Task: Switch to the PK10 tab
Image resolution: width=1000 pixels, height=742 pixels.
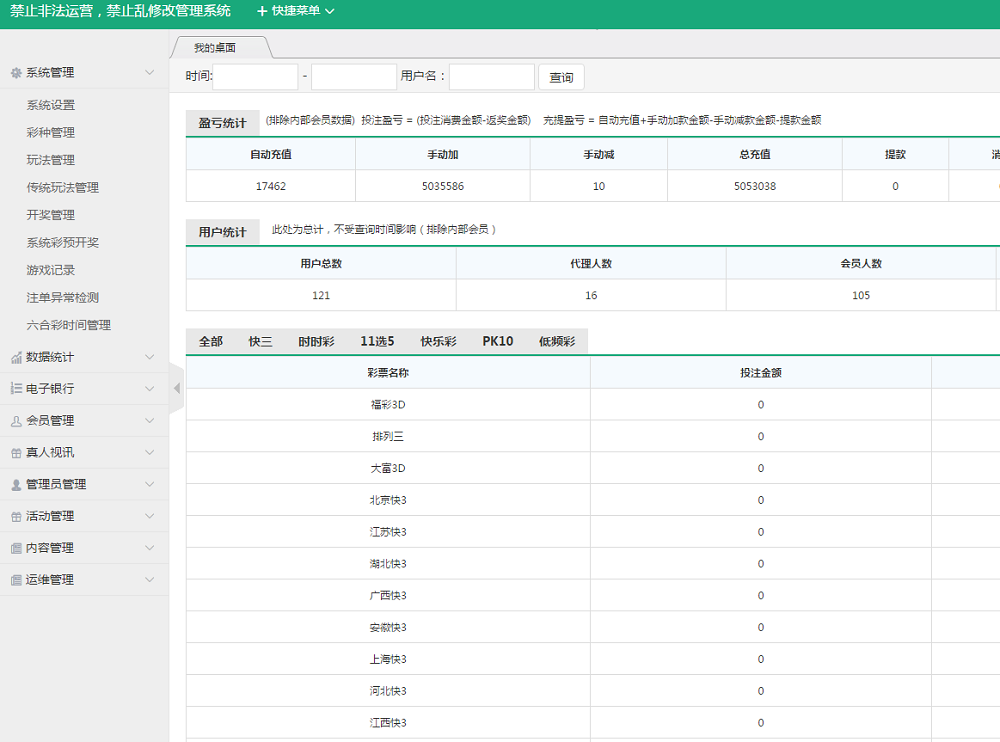Action: point(498,340)
